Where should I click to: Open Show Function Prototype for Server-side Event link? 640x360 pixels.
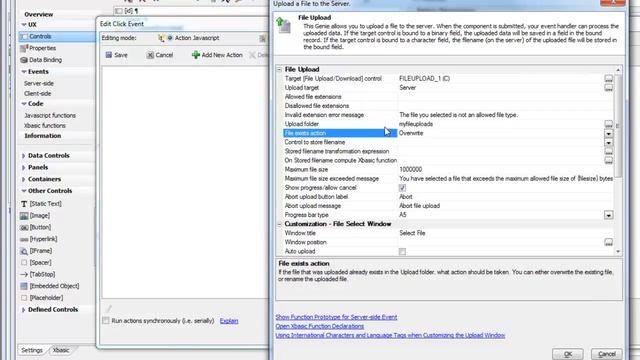pyautogui.click(x=336, y=317)
